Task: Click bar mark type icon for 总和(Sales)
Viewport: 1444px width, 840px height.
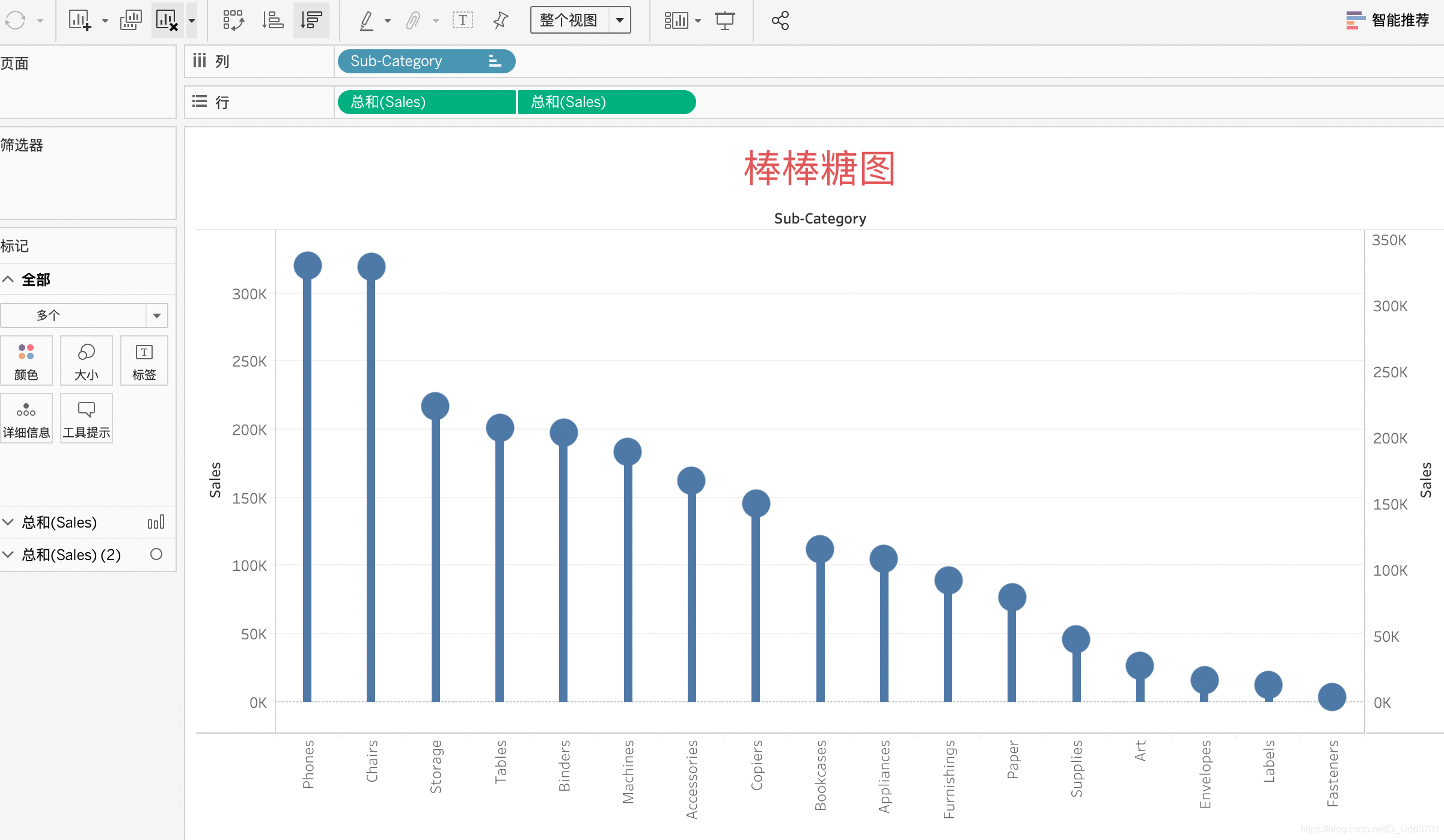Action: 156,522
